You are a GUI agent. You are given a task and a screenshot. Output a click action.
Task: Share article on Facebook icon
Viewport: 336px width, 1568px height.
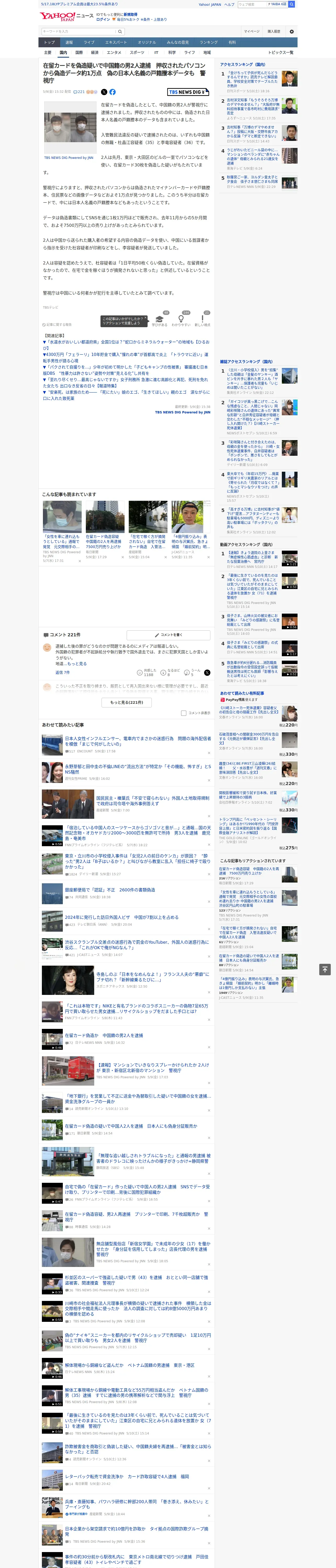coord(112,92)
